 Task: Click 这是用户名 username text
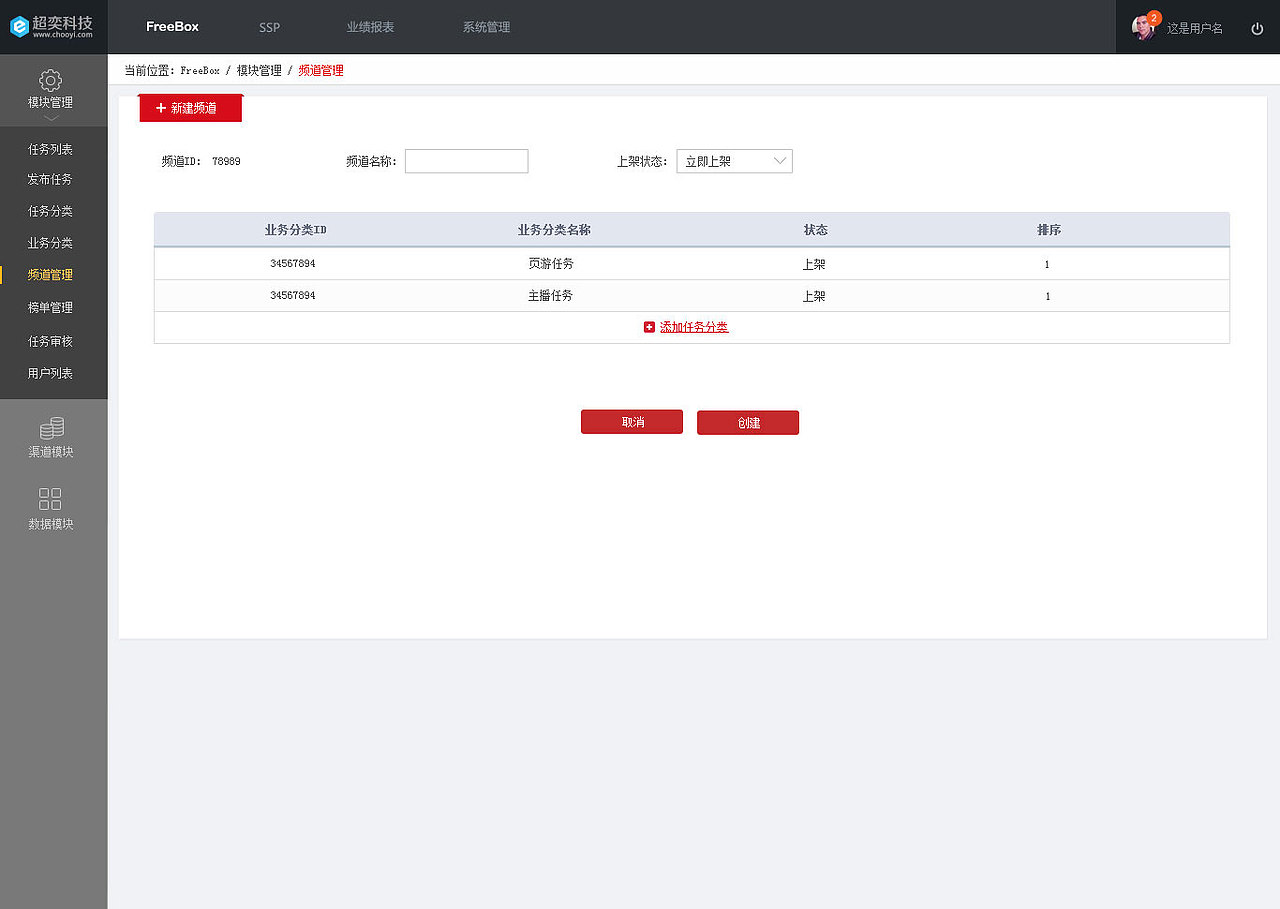pos(1194,29)
